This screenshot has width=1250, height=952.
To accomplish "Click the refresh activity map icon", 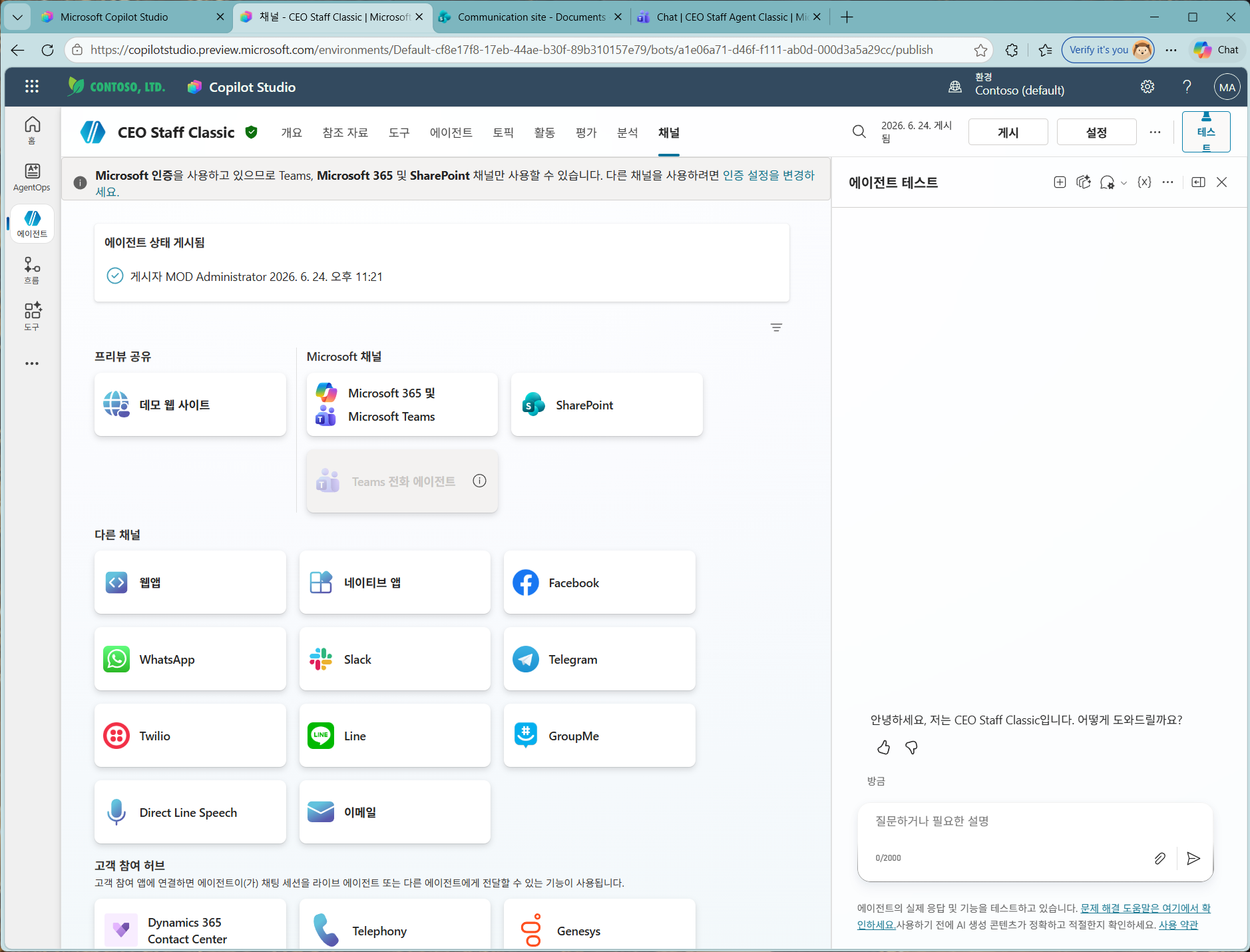I will 1084,182.
